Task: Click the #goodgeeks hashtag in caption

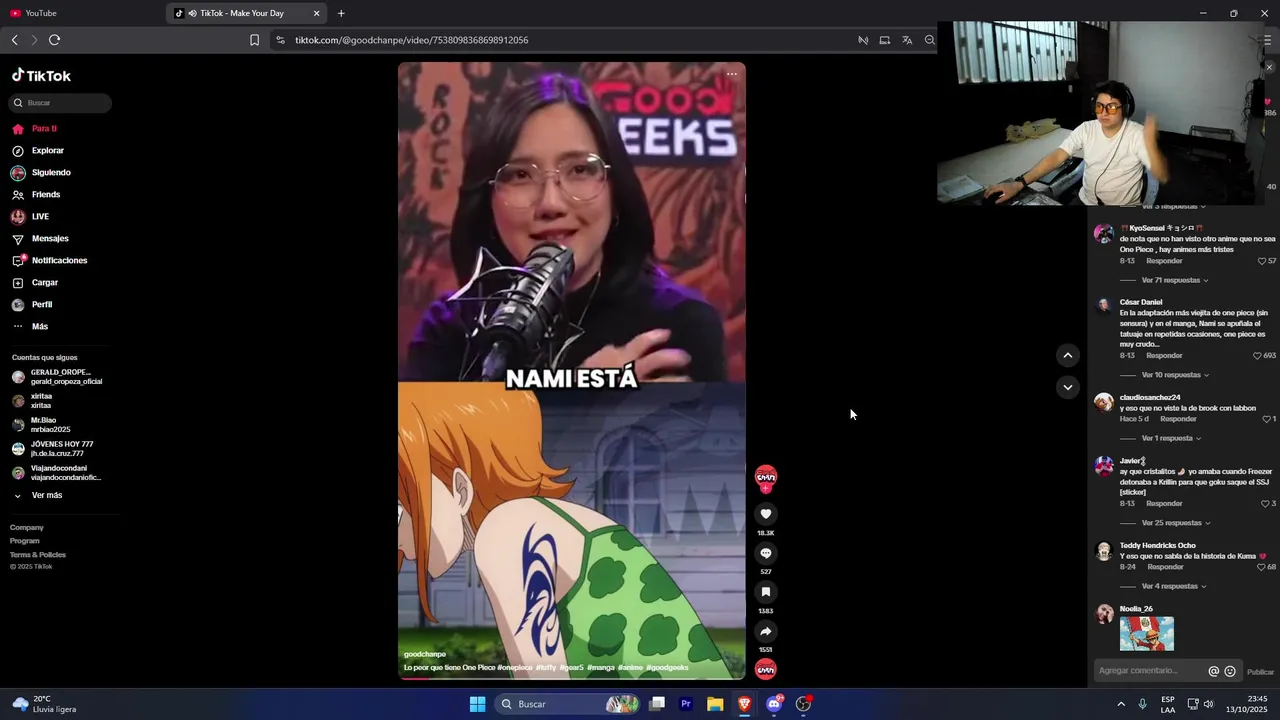Action: pos(667,667)
